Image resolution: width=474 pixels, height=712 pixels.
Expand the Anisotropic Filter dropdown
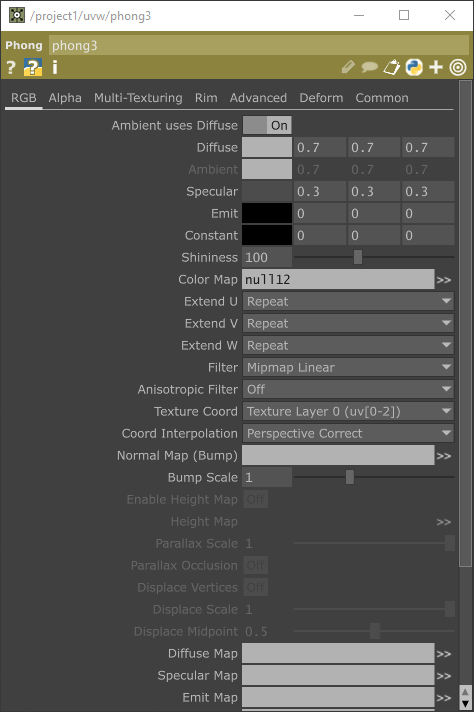tap(348, 390)
